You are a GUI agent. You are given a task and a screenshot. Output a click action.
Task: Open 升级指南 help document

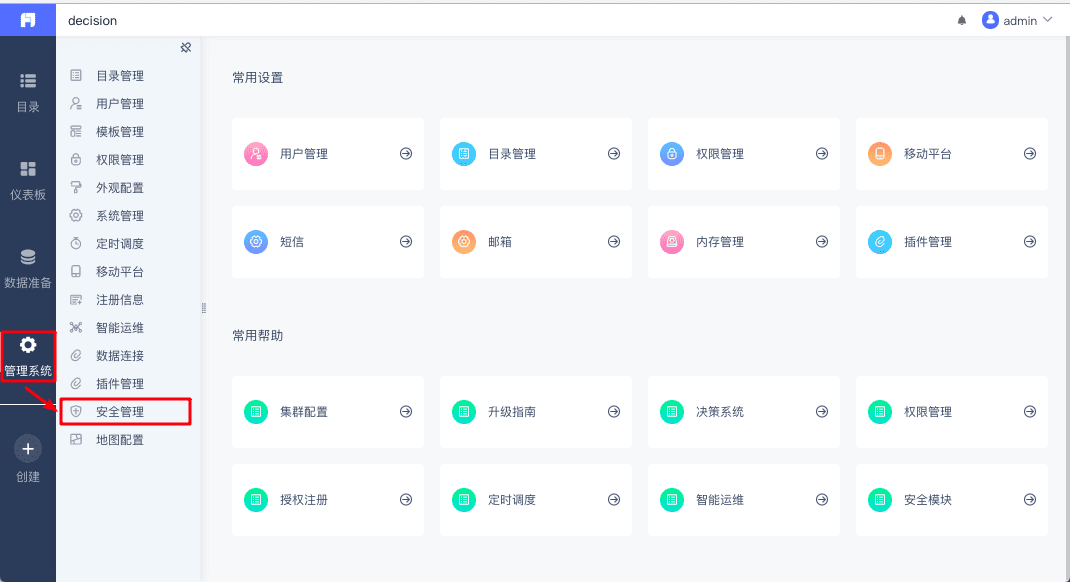click(x=535, y=412)
